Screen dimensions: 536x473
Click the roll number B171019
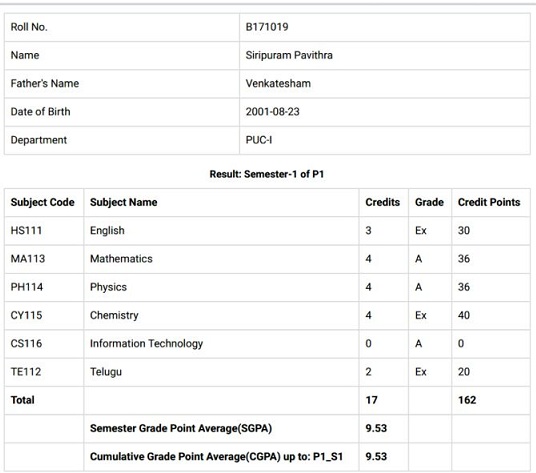pos(267,27)
